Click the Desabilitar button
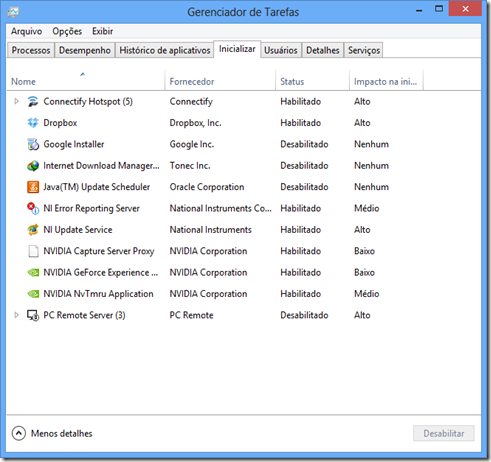 444,433
